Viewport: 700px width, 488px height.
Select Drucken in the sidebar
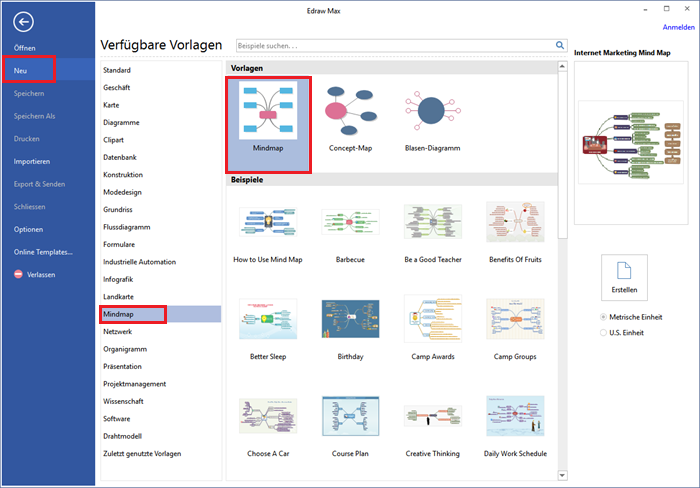26,139
